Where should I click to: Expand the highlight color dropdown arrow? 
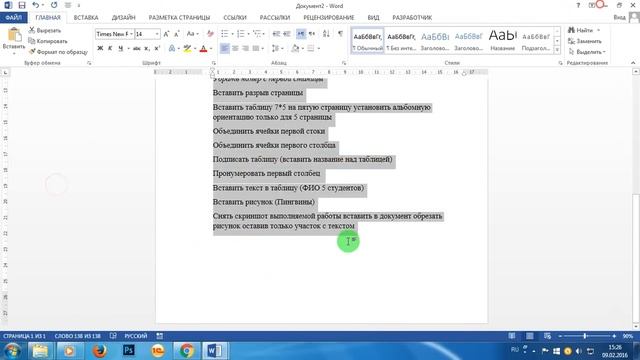click(x=195, y=48)
